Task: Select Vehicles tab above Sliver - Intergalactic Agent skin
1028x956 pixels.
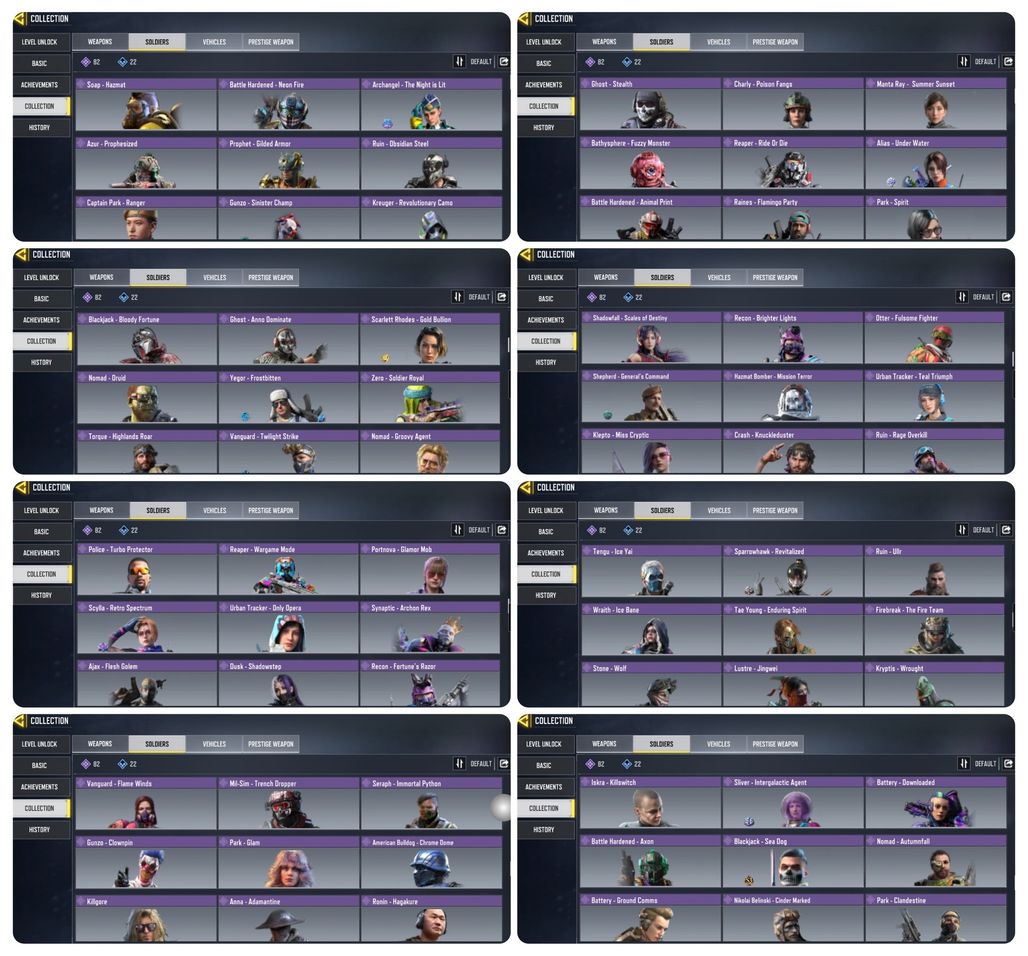Action: [x=719, y=744]
